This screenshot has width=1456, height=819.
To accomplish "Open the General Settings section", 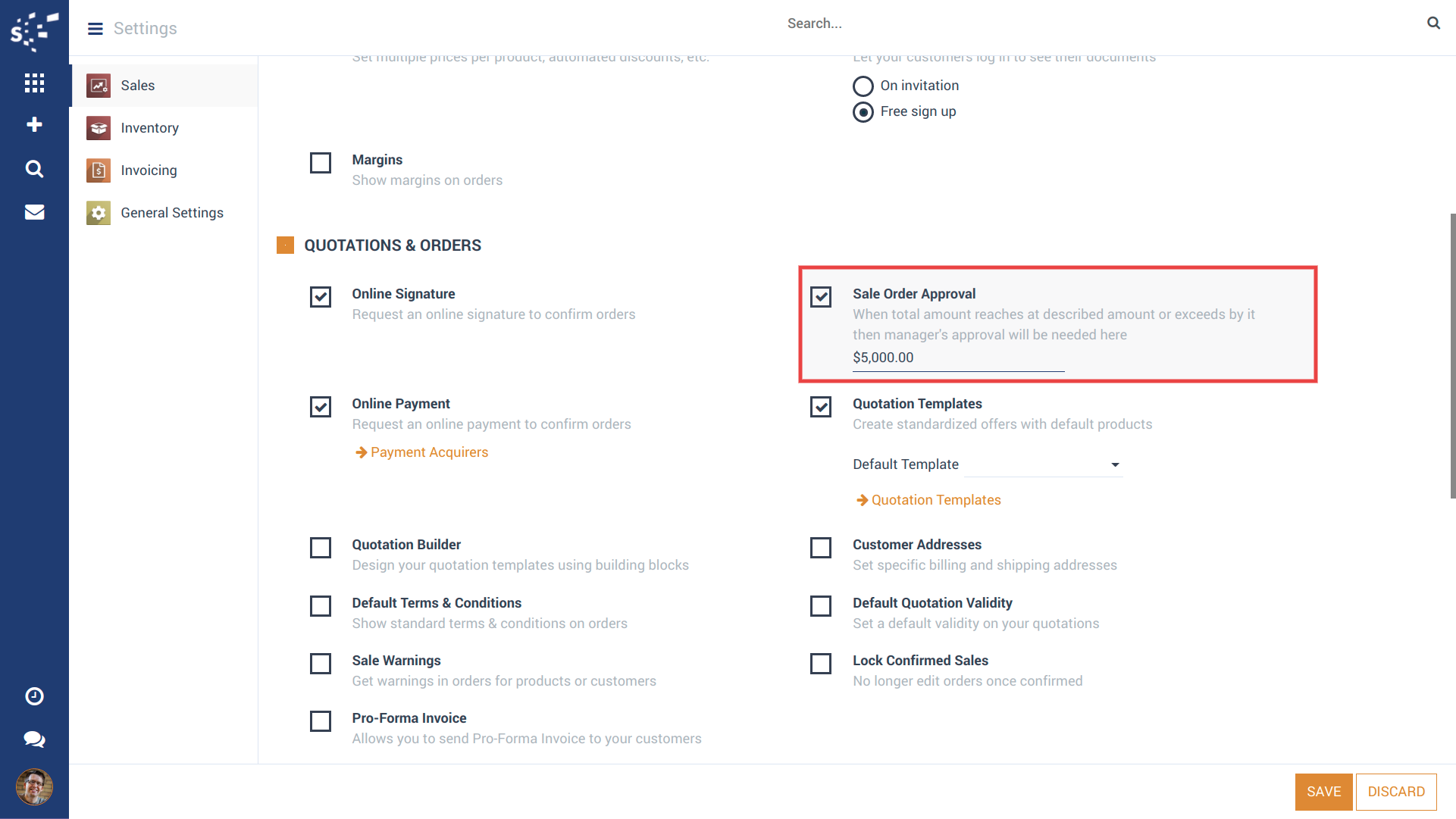I will tap(171, 213).
